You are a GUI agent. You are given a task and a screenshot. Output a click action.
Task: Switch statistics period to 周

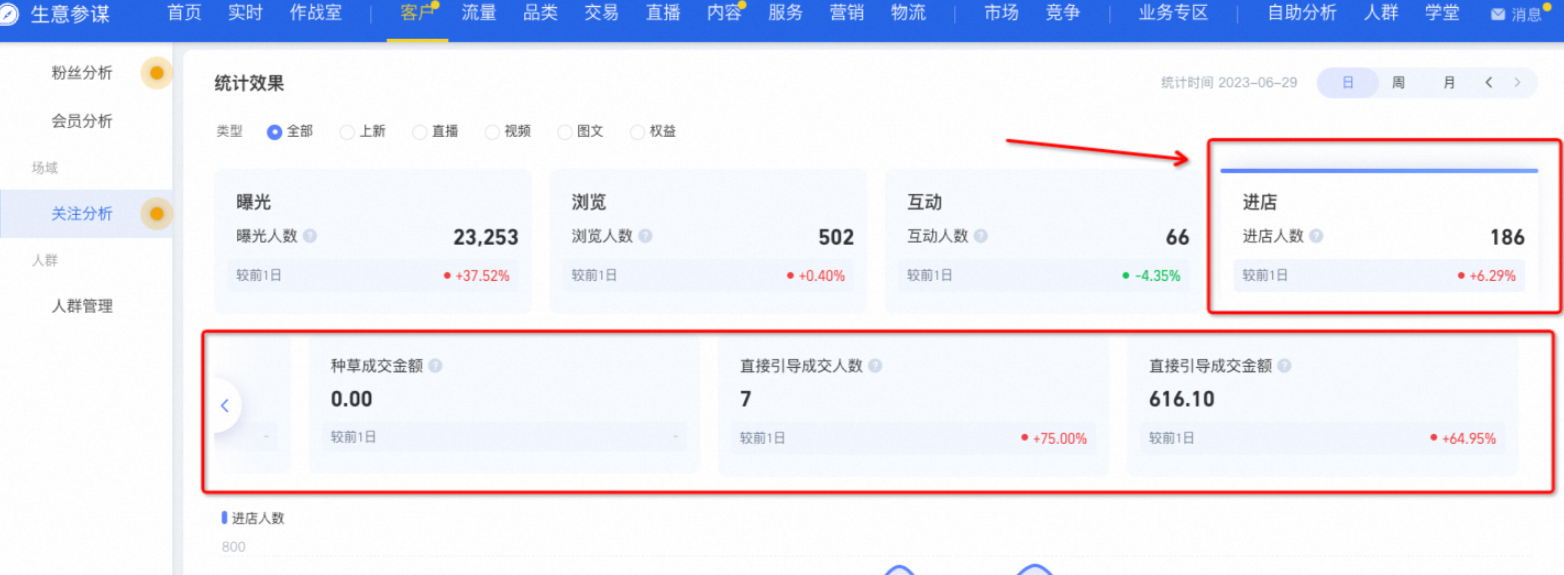coord(1398,83)
